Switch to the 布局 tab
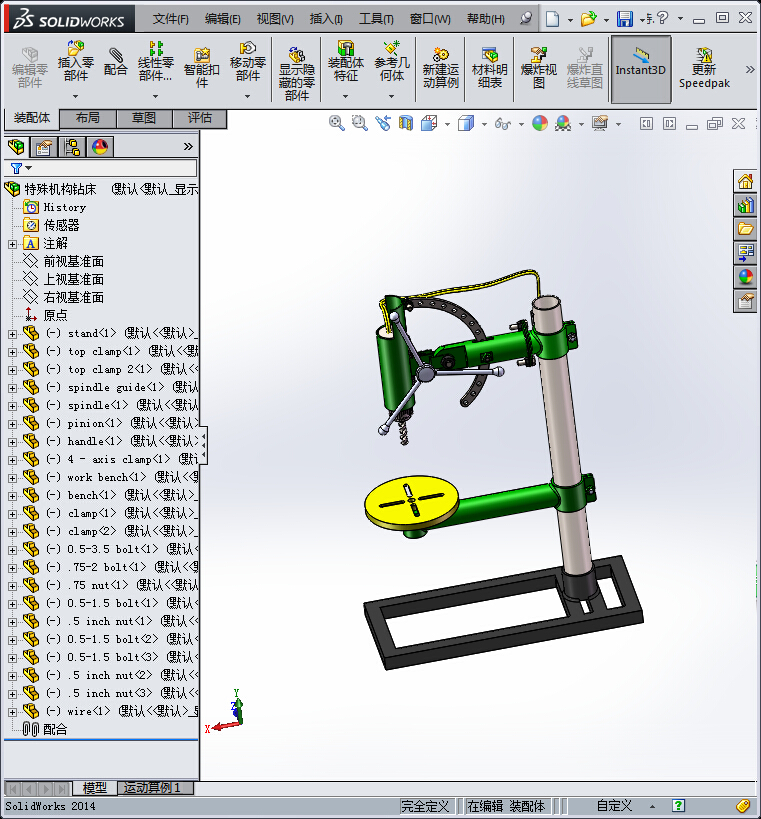 [x=88, y=118]
